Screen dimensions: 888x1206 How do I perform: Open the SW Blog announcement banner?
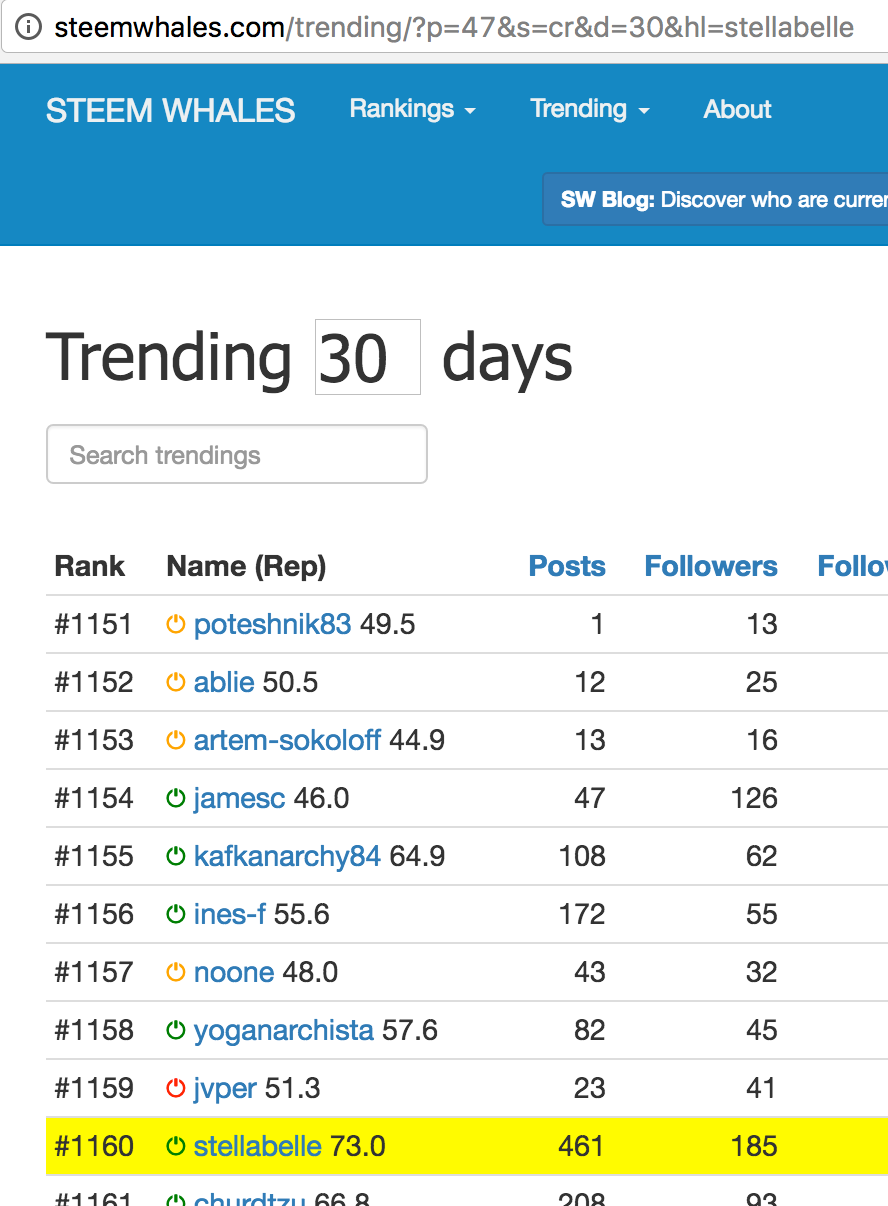pyautogui.click(x=715, y=199)
